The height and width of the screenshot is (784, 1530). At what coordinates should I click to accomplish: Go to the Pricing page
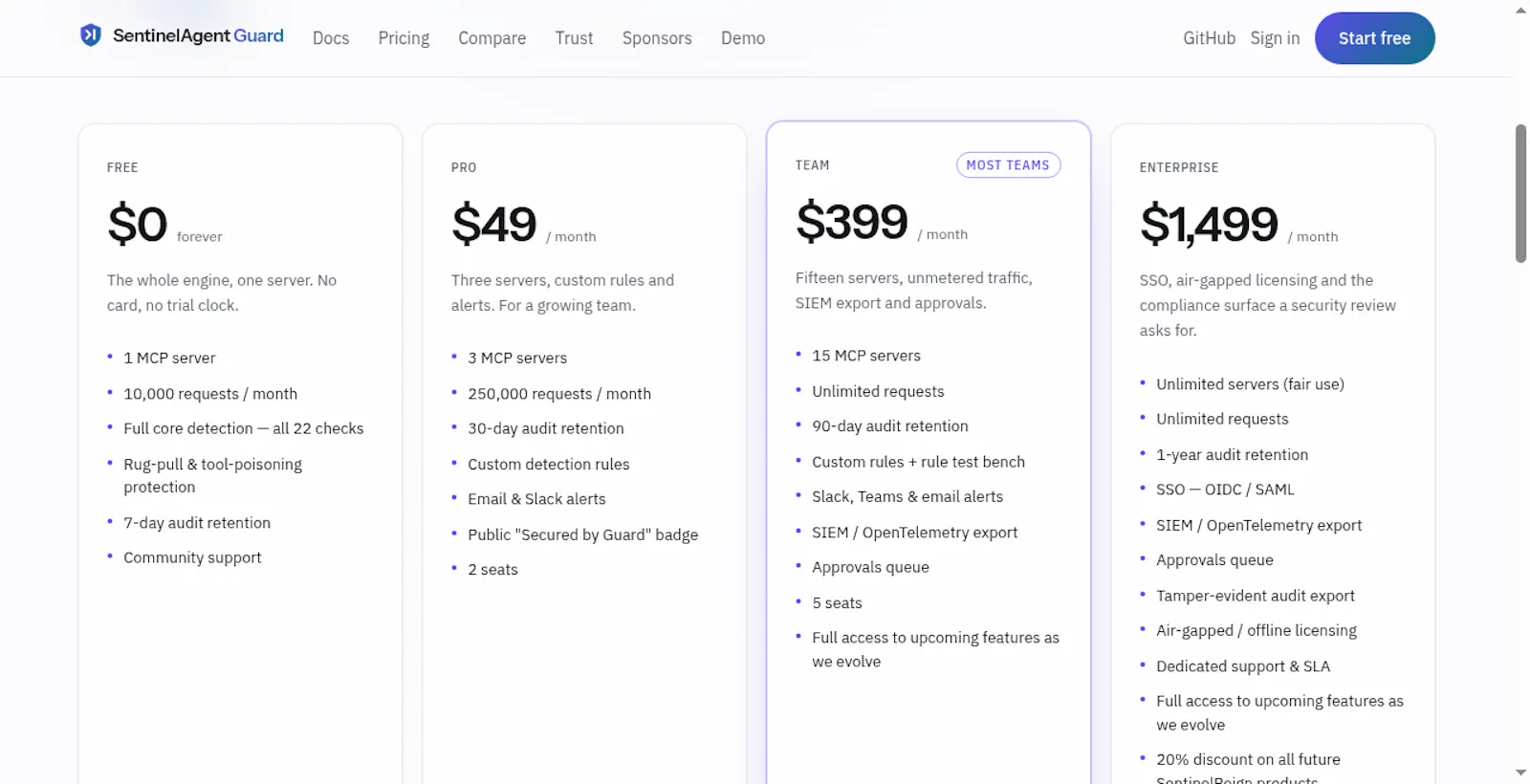[x=404, y=38]
